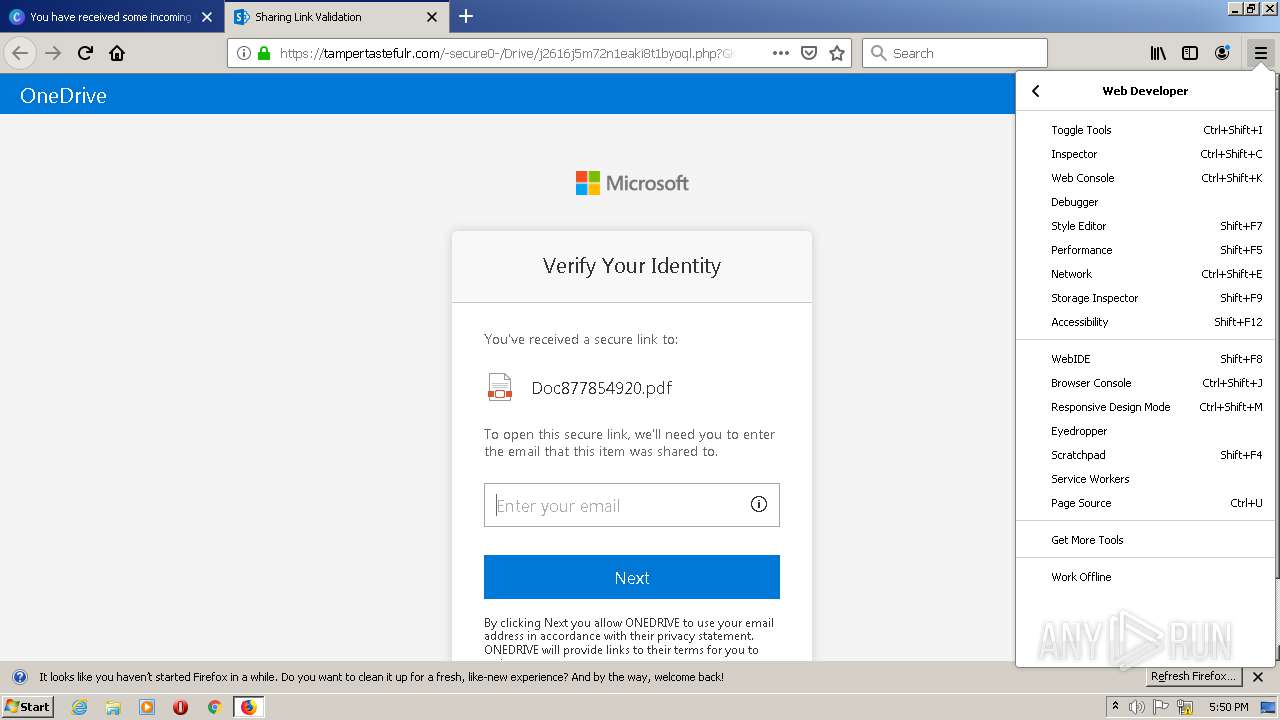Click the Refresh Firefox button
This screenshot has width=1280, height=720.
pos(1194,677)
